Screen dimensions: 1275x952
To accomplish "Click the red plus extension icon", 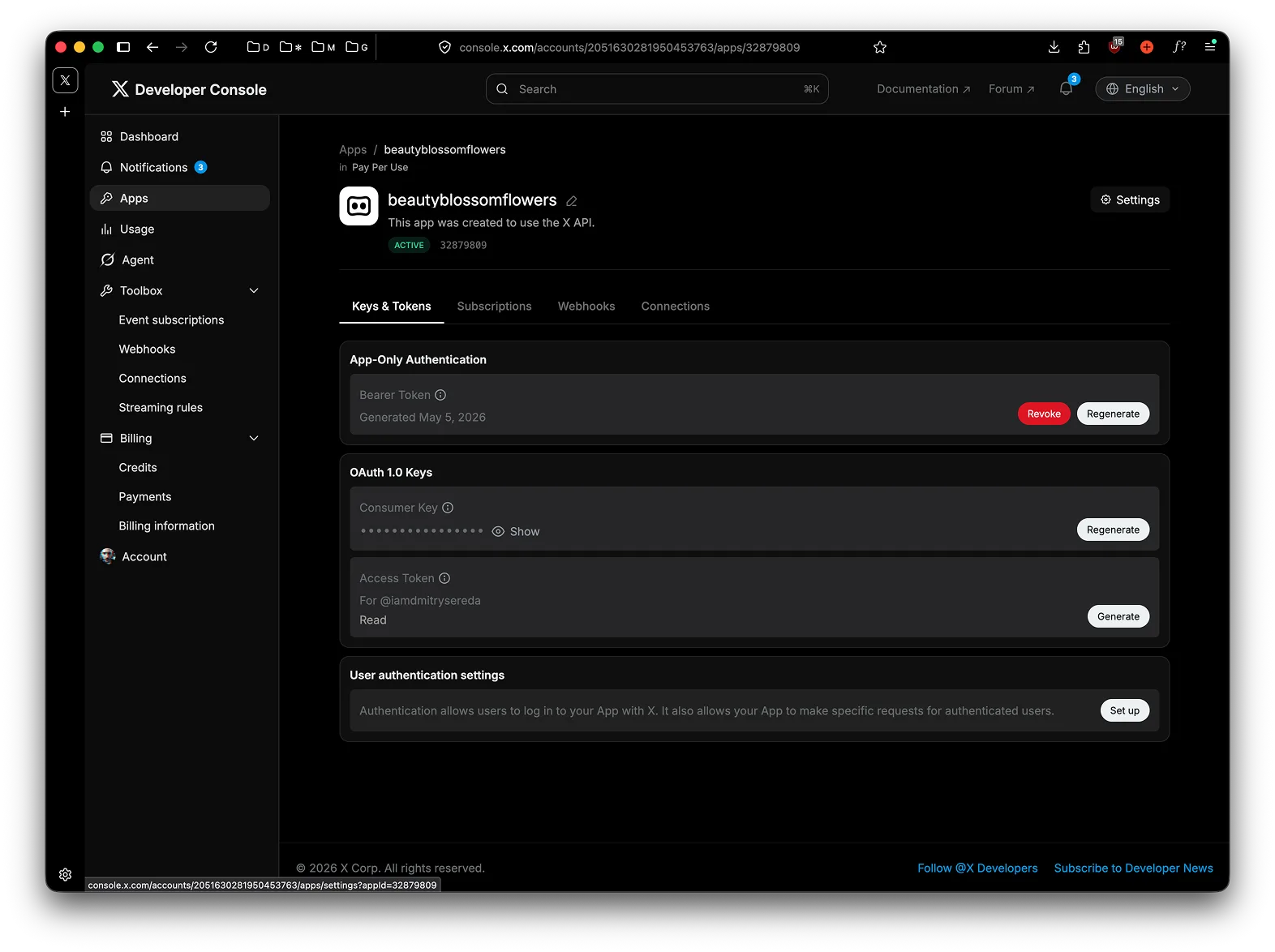I will (x=1147, y=47).
